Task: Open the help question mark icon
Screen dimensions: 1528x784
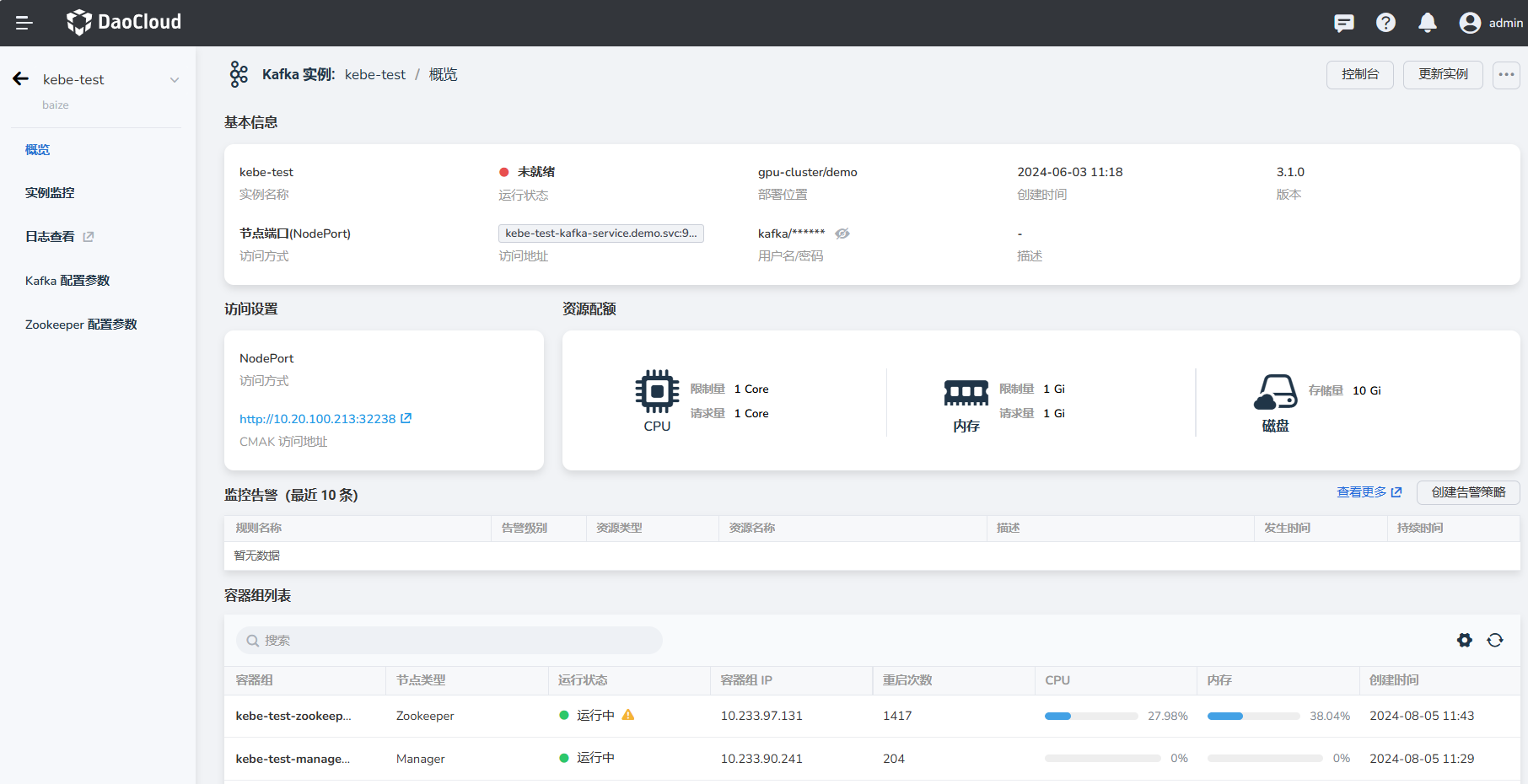Action: click(1385, 23)
